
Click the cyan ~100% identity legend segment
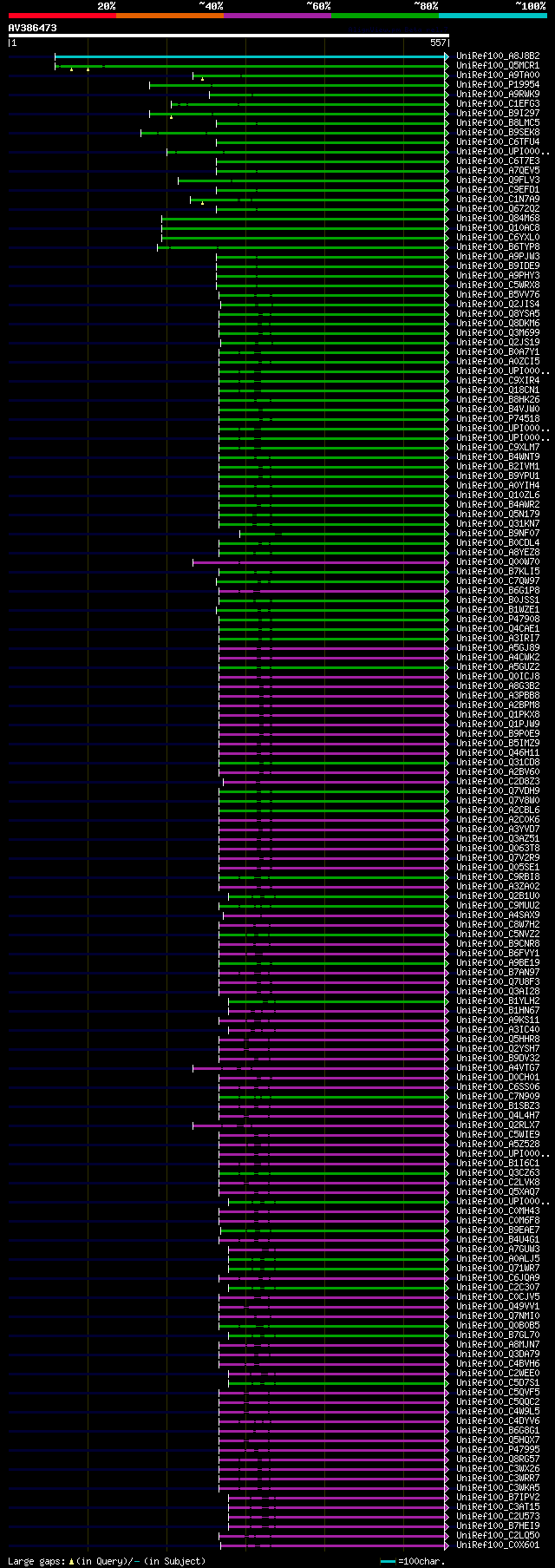(x=493, y=15)
